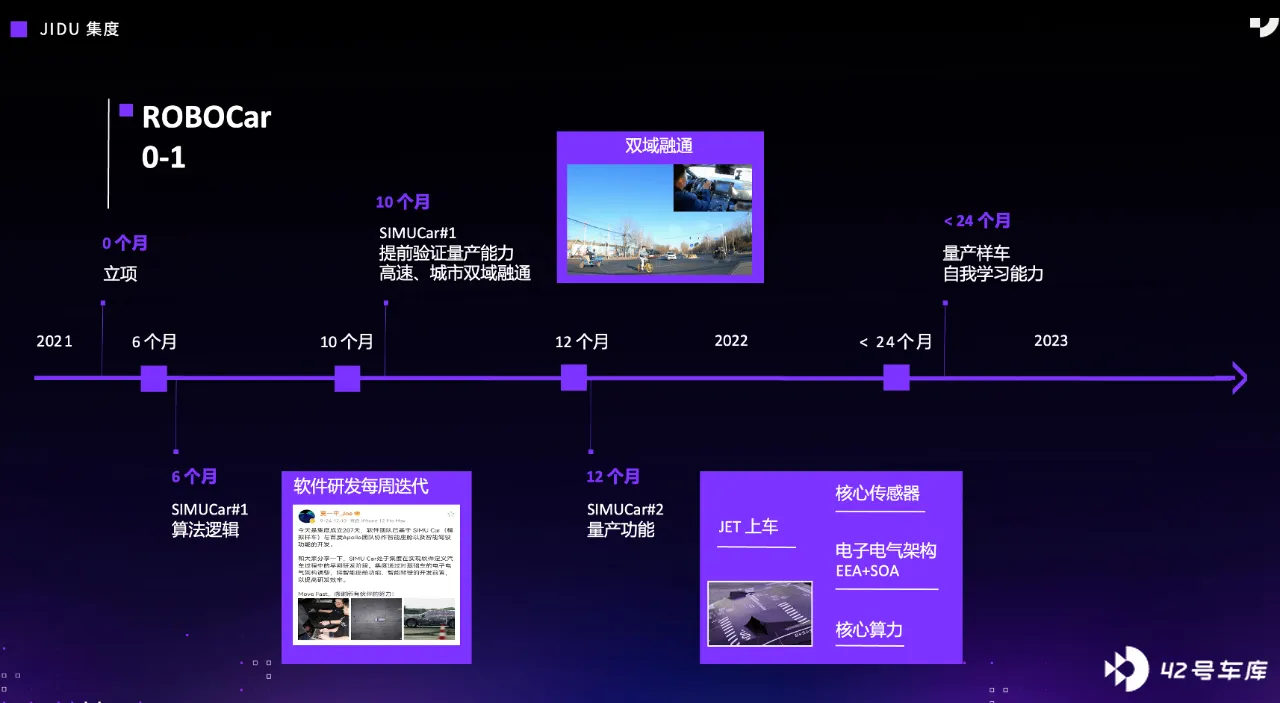Click the purple 10 个月 heading above SIMUCar#1
The width and height of the screenshot is (1280, 703).
403,202
